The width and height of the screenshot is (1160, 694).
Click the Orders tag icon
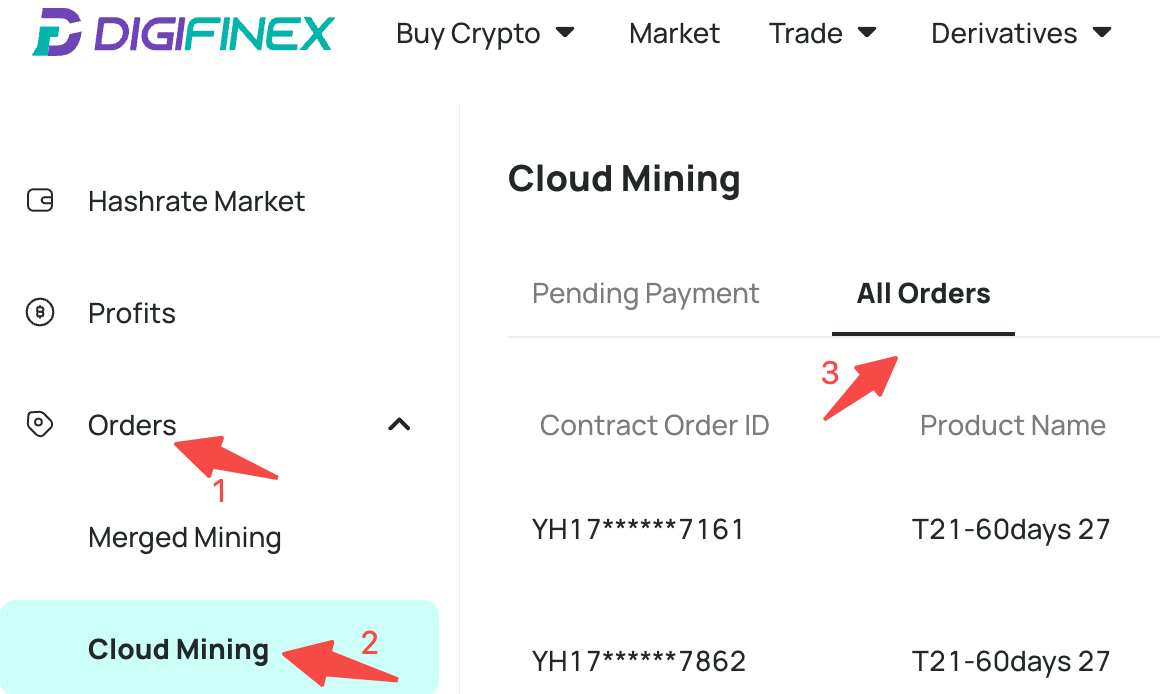pyautogui.click(x=40, y=424)
